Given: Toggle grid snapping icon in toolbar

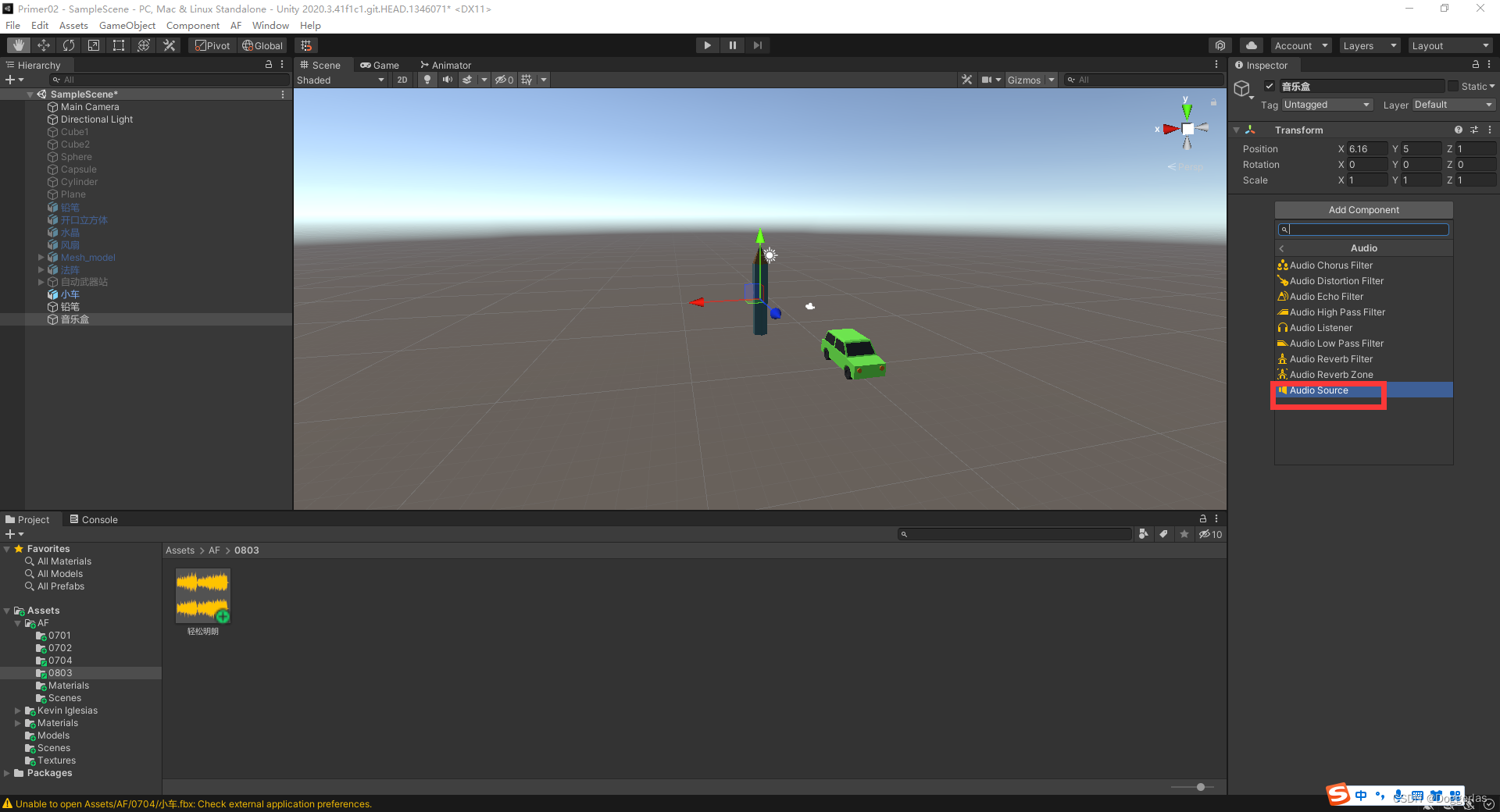Looking at the screenshot, I should coord(306,45).
